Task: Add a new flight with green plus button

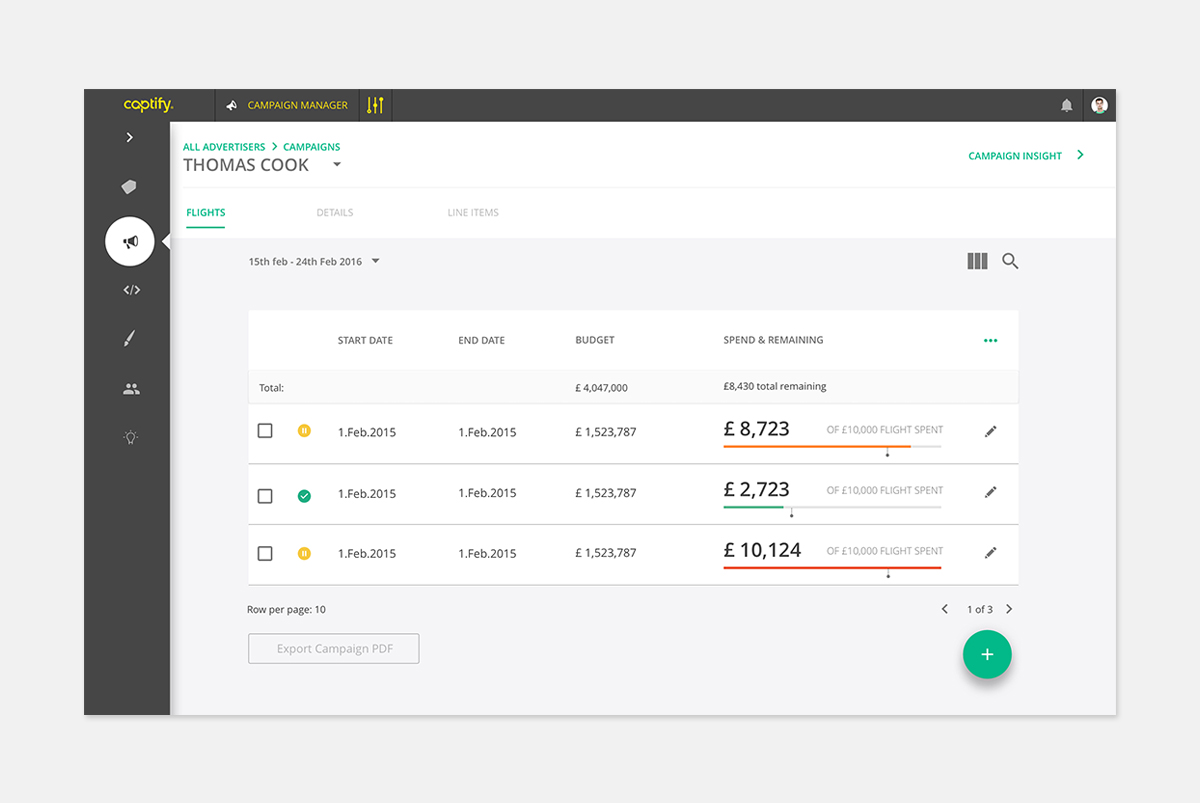Action: [987, 654]
